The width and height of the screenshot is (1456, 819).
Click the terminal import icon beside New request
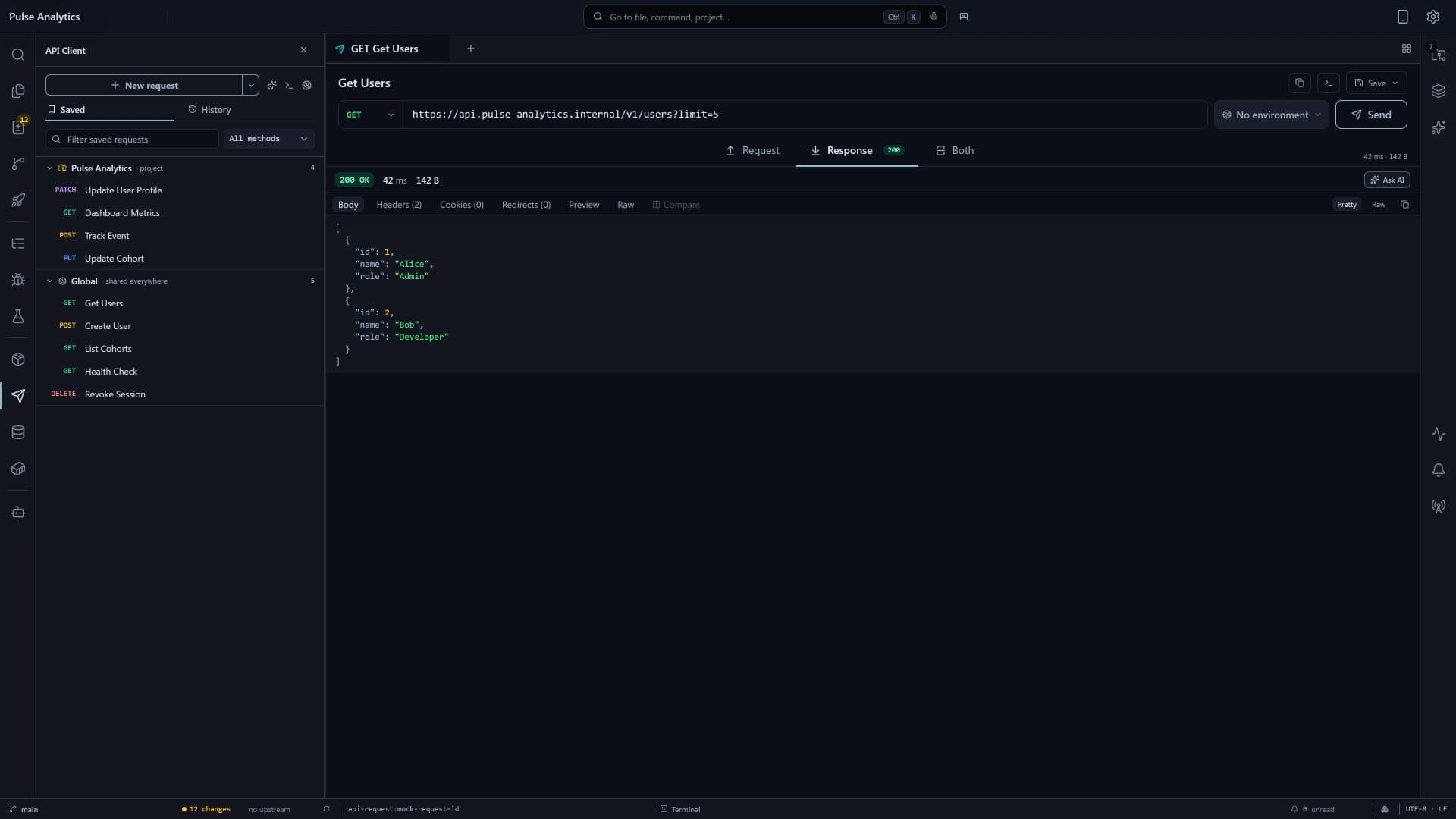(x=289, y=86)
